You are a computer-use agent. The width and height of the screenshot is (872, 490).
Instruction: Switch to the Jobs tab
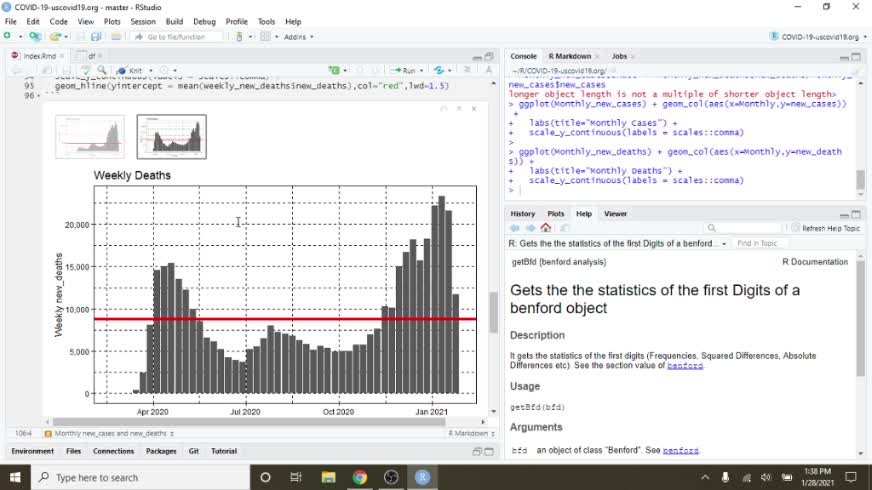click(x=619, y=56)
